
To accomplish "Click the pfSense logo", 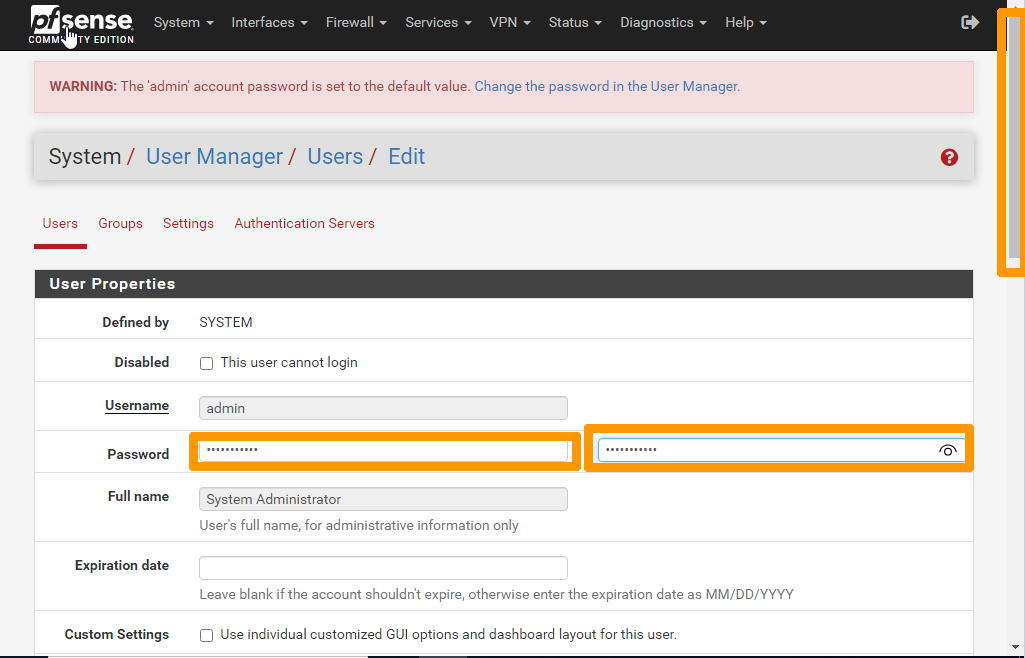I will [x=80, y=24].
